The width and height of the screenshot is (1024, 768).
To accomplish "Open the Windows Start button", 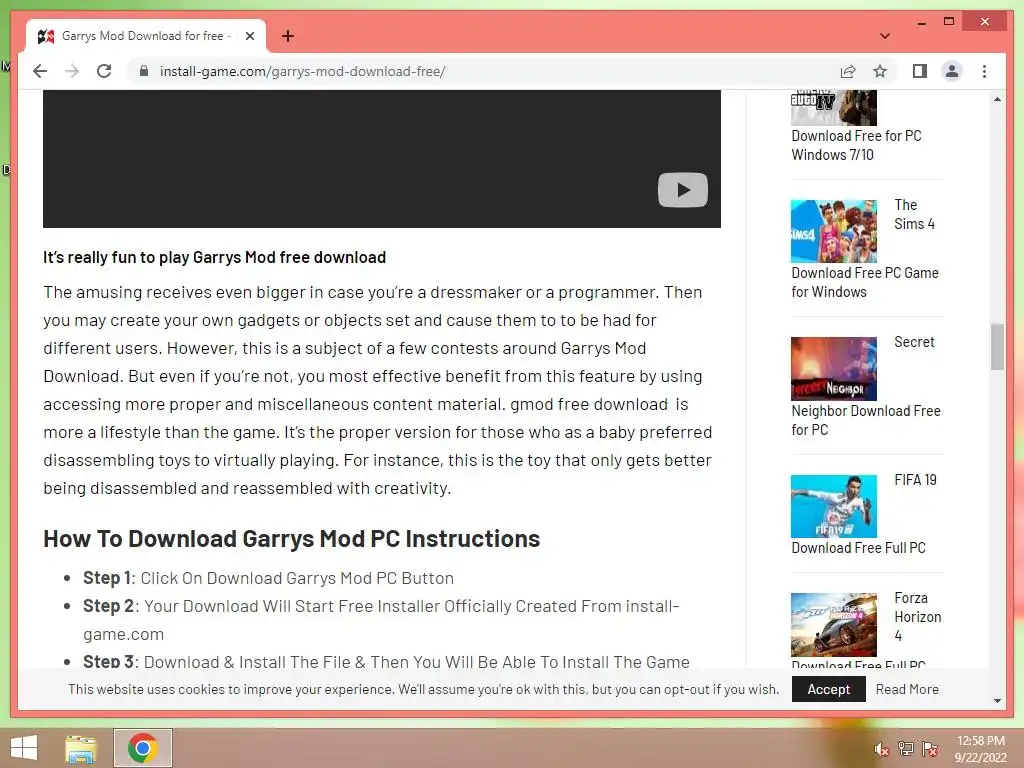I will pyautogui.click(x=24, y=748).
